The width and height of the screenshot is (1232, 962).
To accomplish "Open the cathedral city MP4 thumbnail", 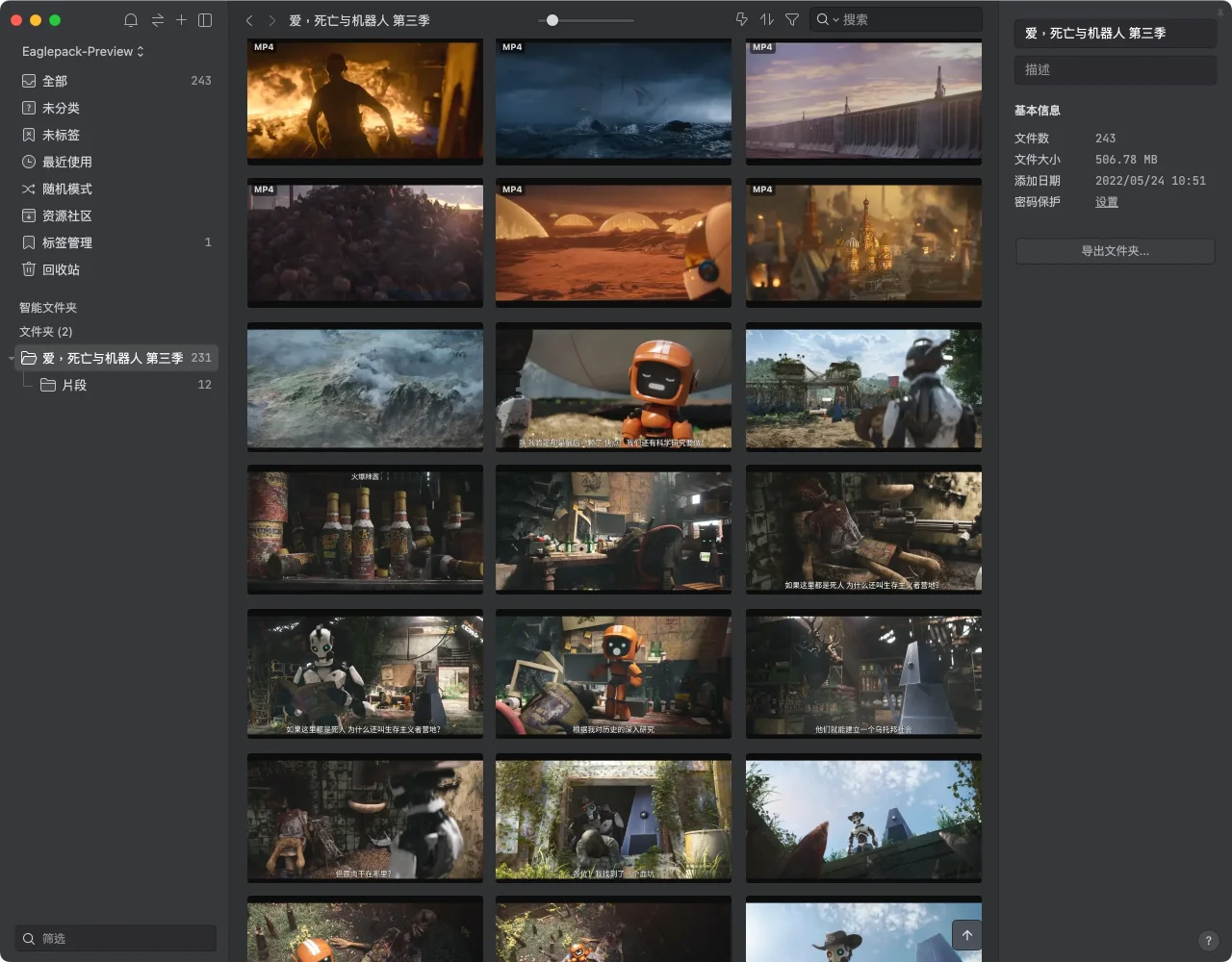I will [863, 243].
